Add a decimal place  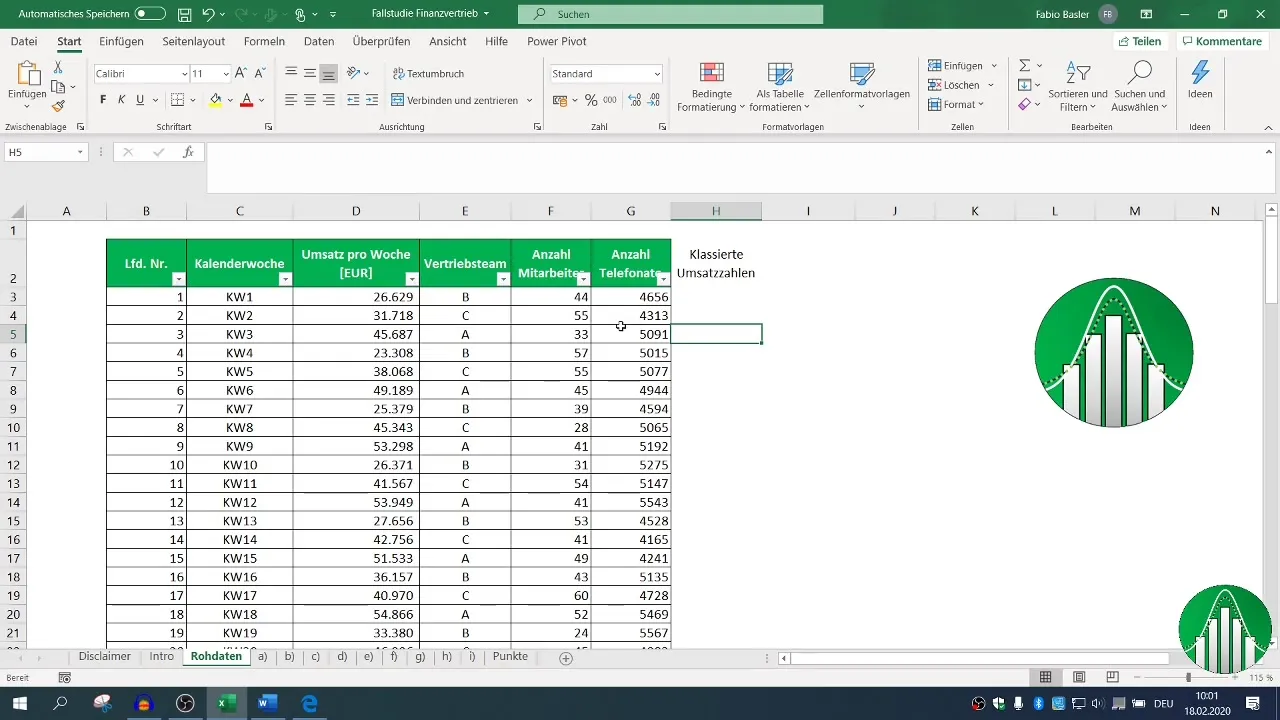(x=634, y=100)
